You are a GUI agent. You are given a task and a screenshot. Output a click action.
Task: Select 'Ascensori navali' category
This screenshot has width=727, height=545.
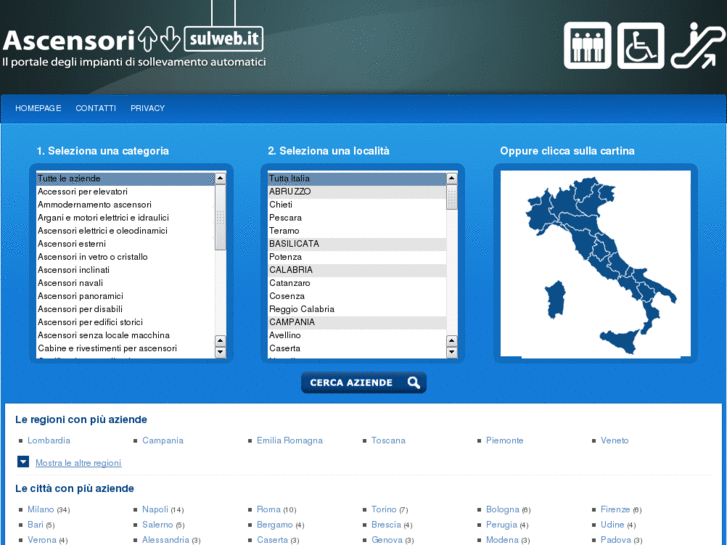coord(125,283)
